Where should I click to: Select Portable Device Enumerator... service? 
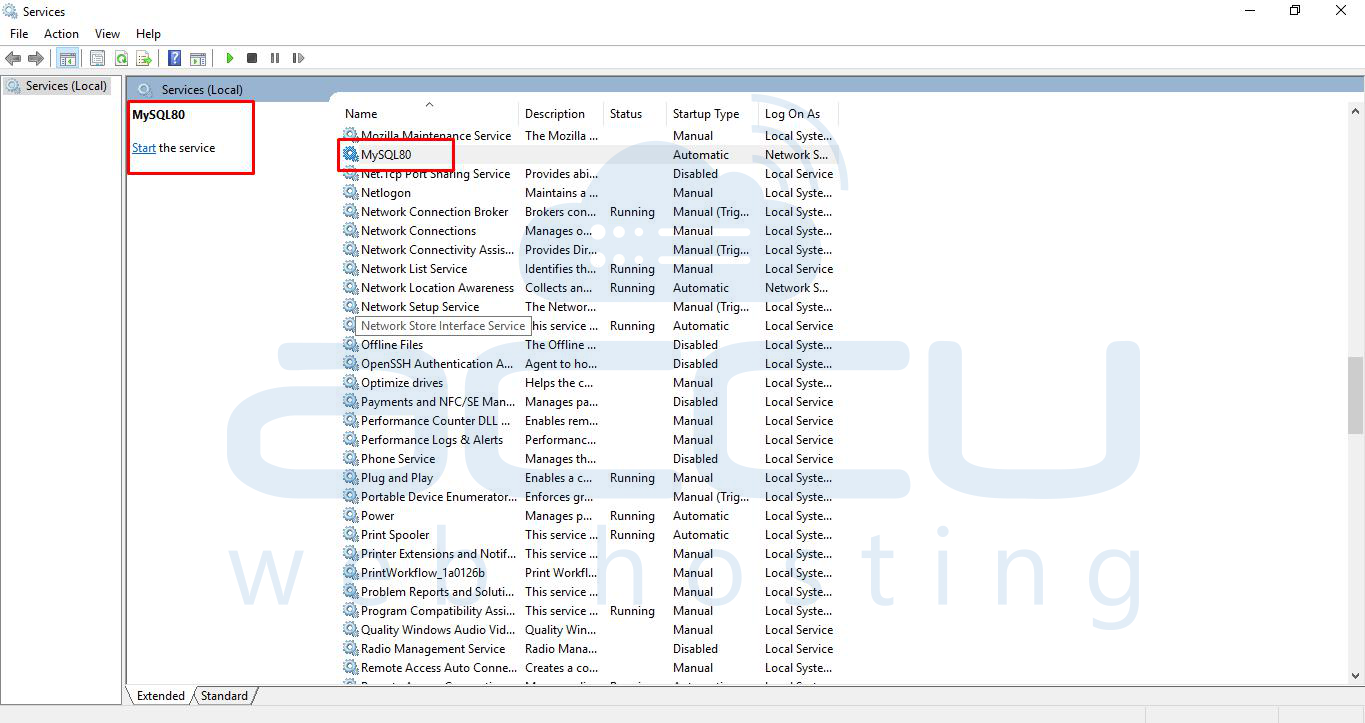coord(589,496)
